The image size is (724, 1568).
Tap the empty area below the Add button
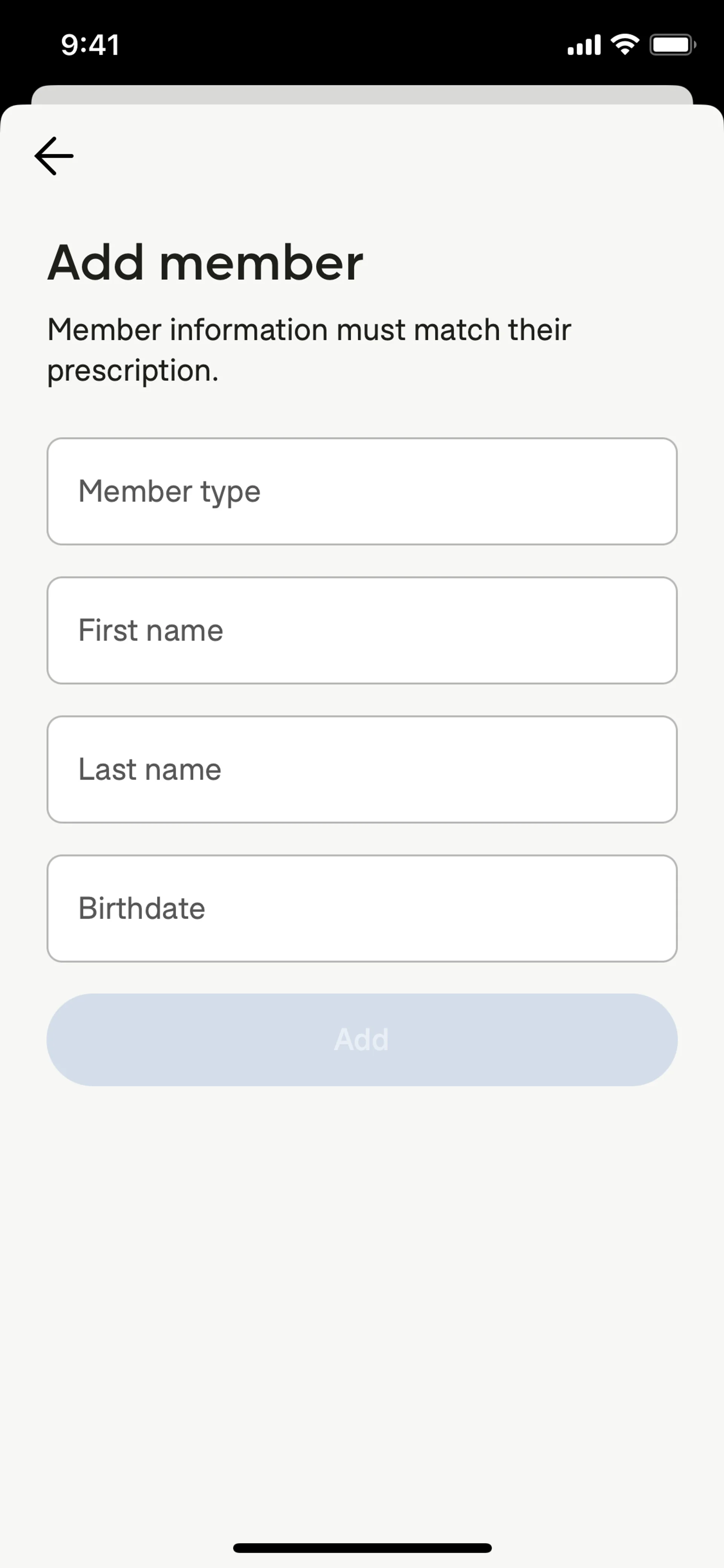point(362,1278)
